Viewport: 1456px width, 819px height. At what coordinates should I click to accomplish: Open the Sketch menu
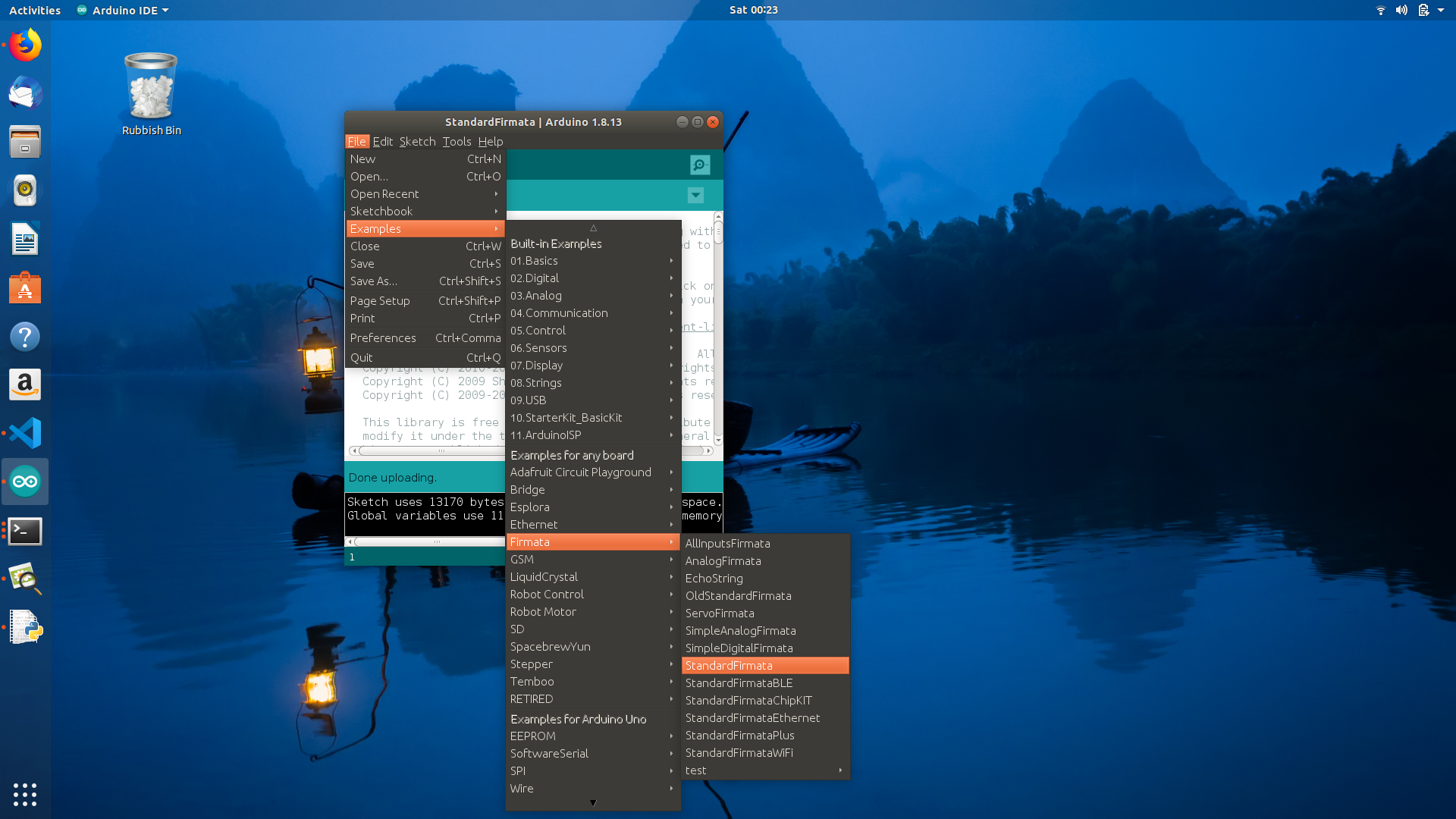coord(417,141)
